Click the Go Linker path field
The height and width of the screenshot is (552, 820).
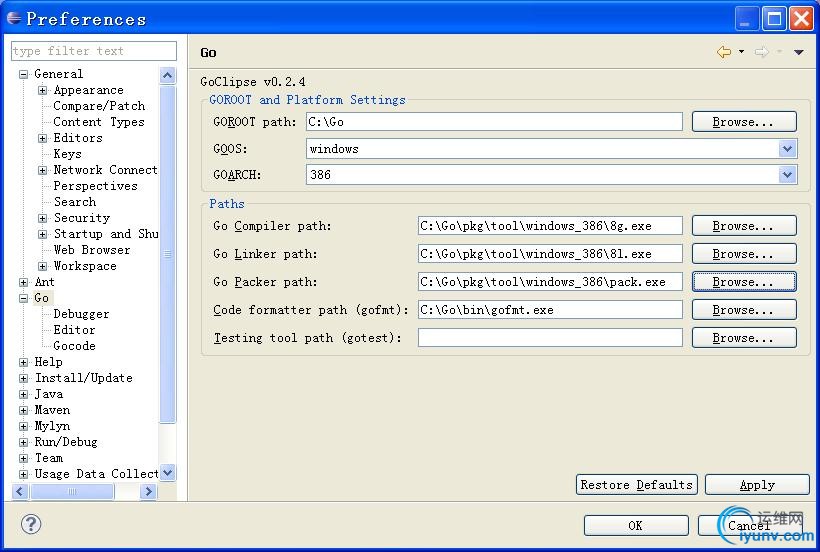pos(550,254)
